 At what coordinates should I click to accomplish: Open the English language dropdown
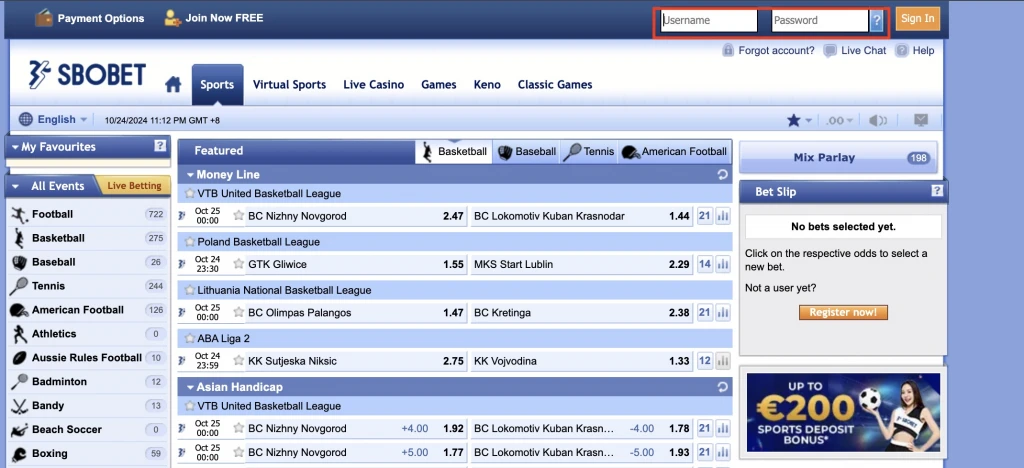coord(55,119)
